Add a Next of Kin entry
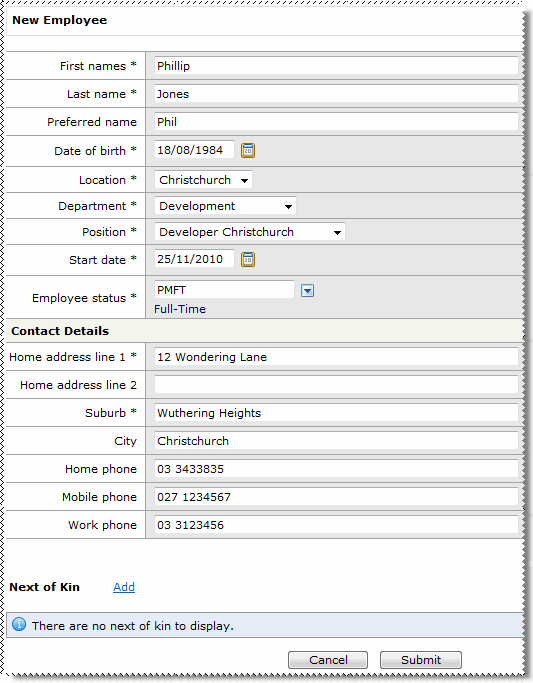Viewport: 533px width, 683px height. (x=124, y=587)
